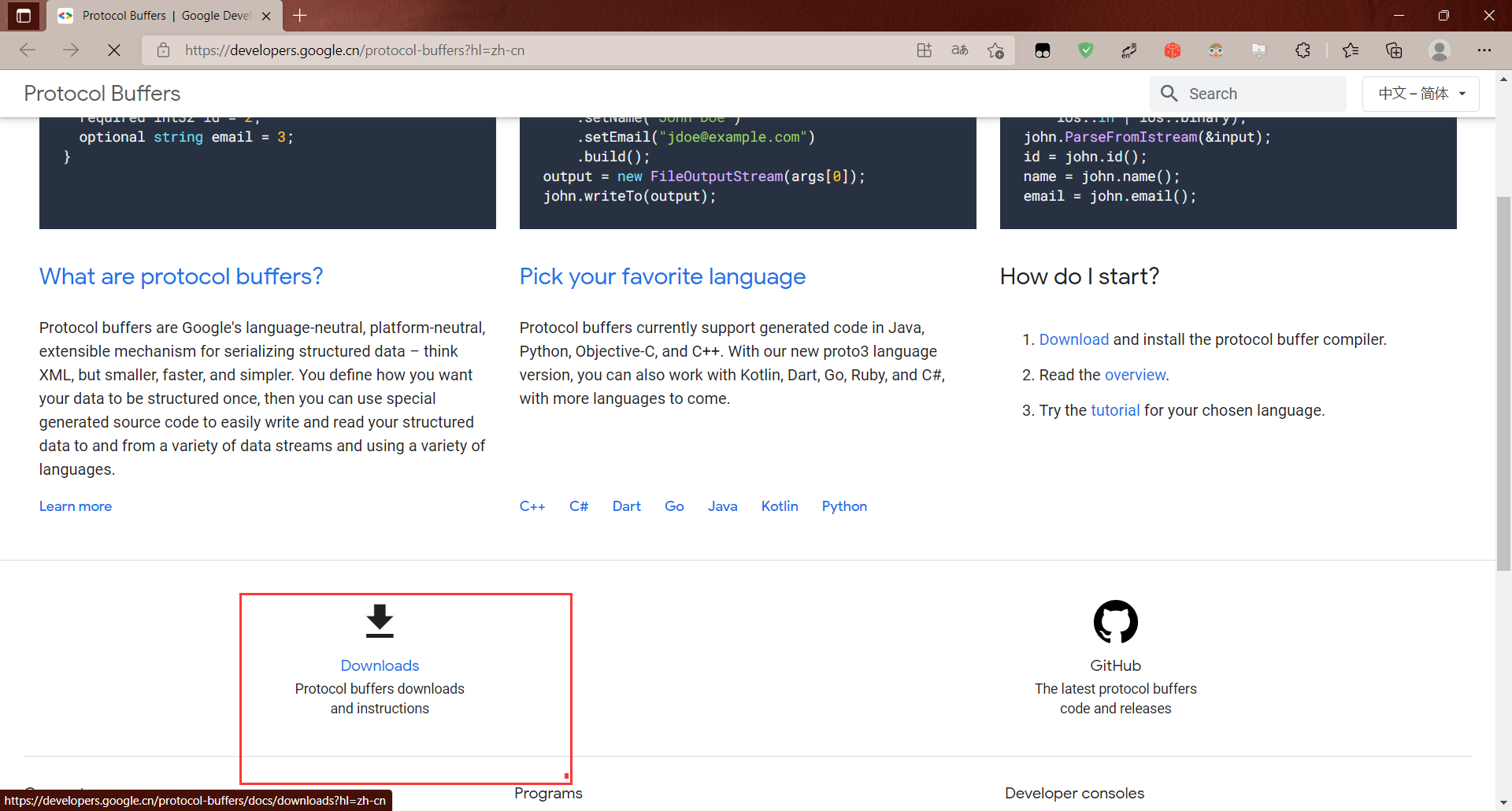Open the C++ language link

[532, 506]
